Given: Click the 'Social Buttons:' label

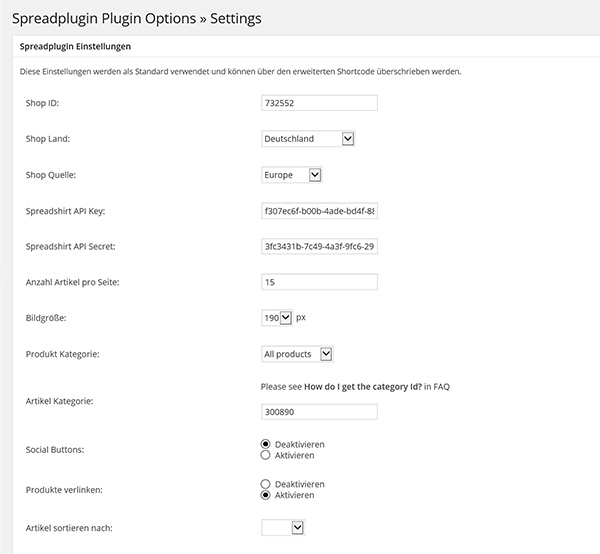Looking at the screenshot, I should [55, 450].
